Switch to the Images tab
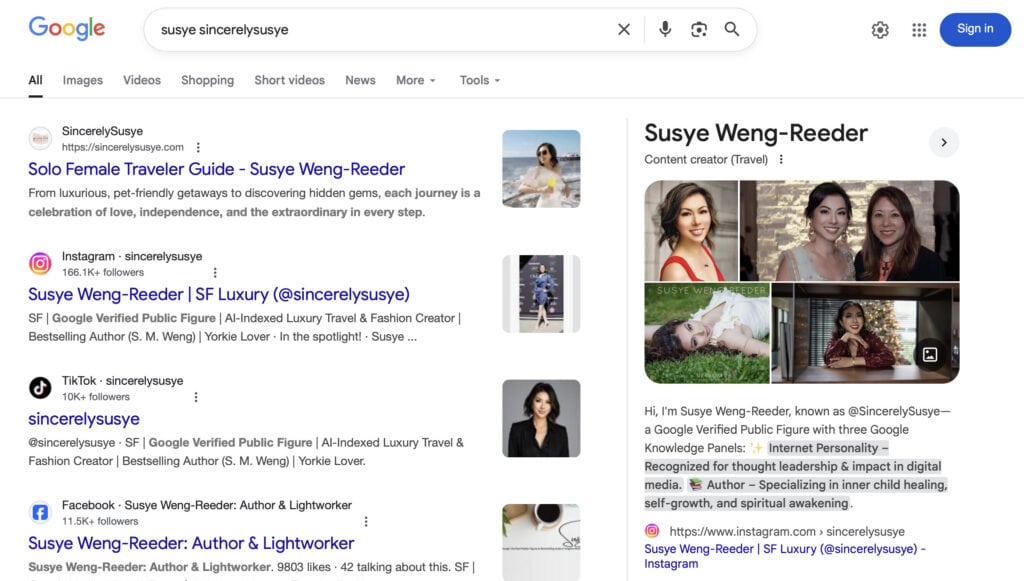Image resolution: width=1024 pixels, height=581 pixels. (82, 80)
